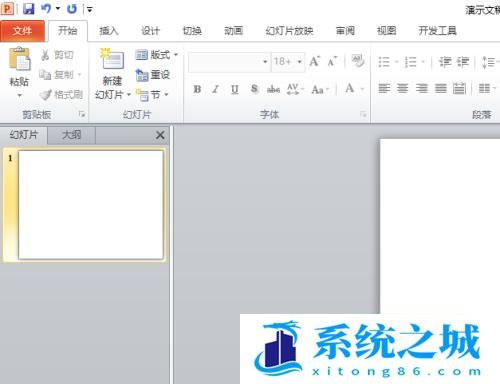Click the 粘贴 (Paste) clipboard icon

[20, 59]
